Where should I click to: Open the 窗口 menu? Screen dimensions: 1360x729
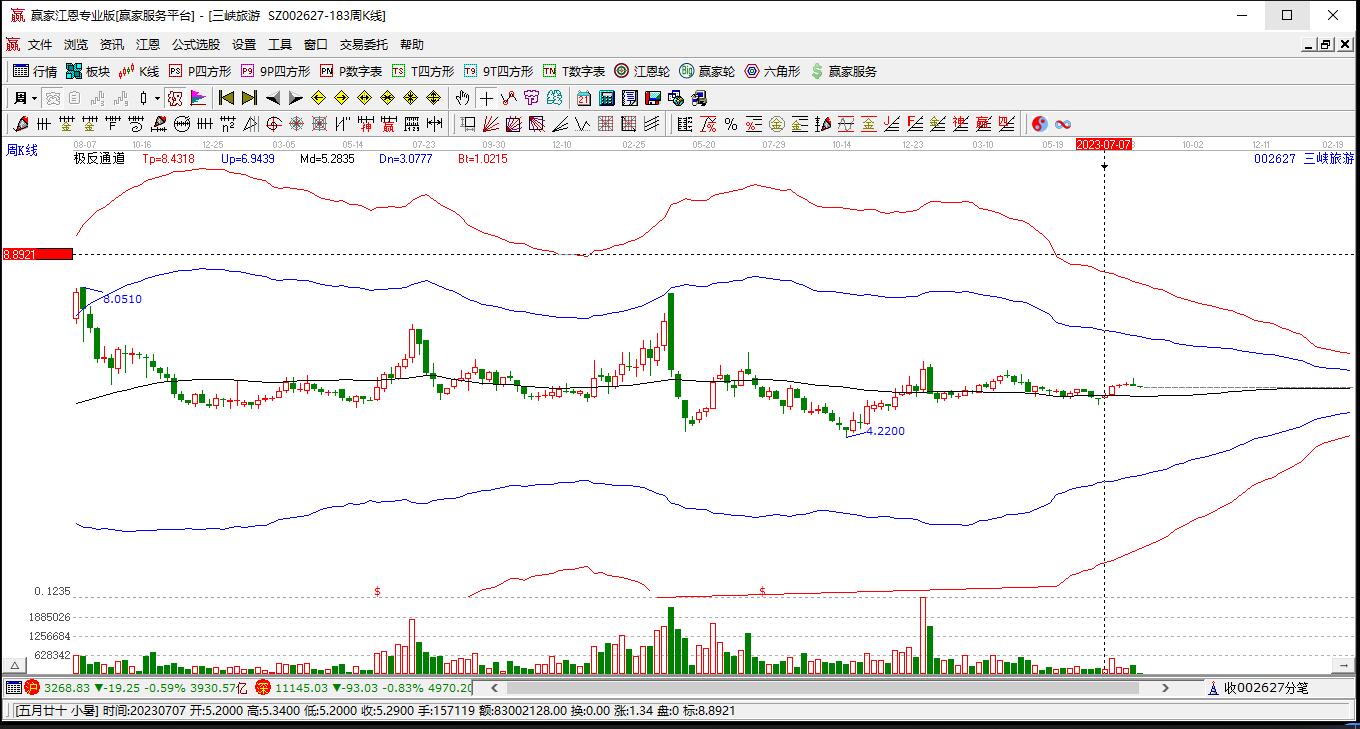pos(316,45)
